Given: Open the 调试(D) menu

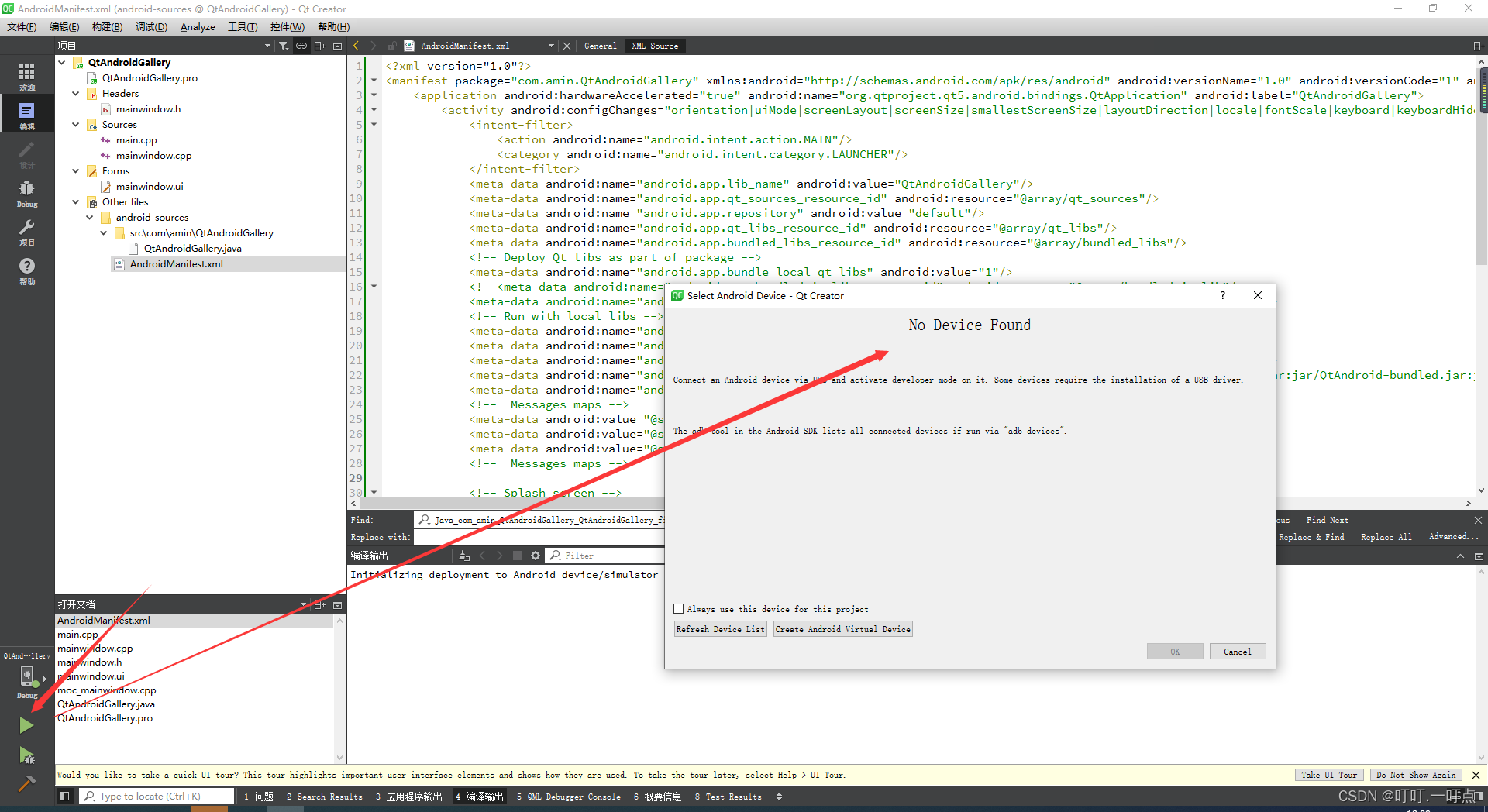Looking at the screenshot, I should tap(151, 27).
